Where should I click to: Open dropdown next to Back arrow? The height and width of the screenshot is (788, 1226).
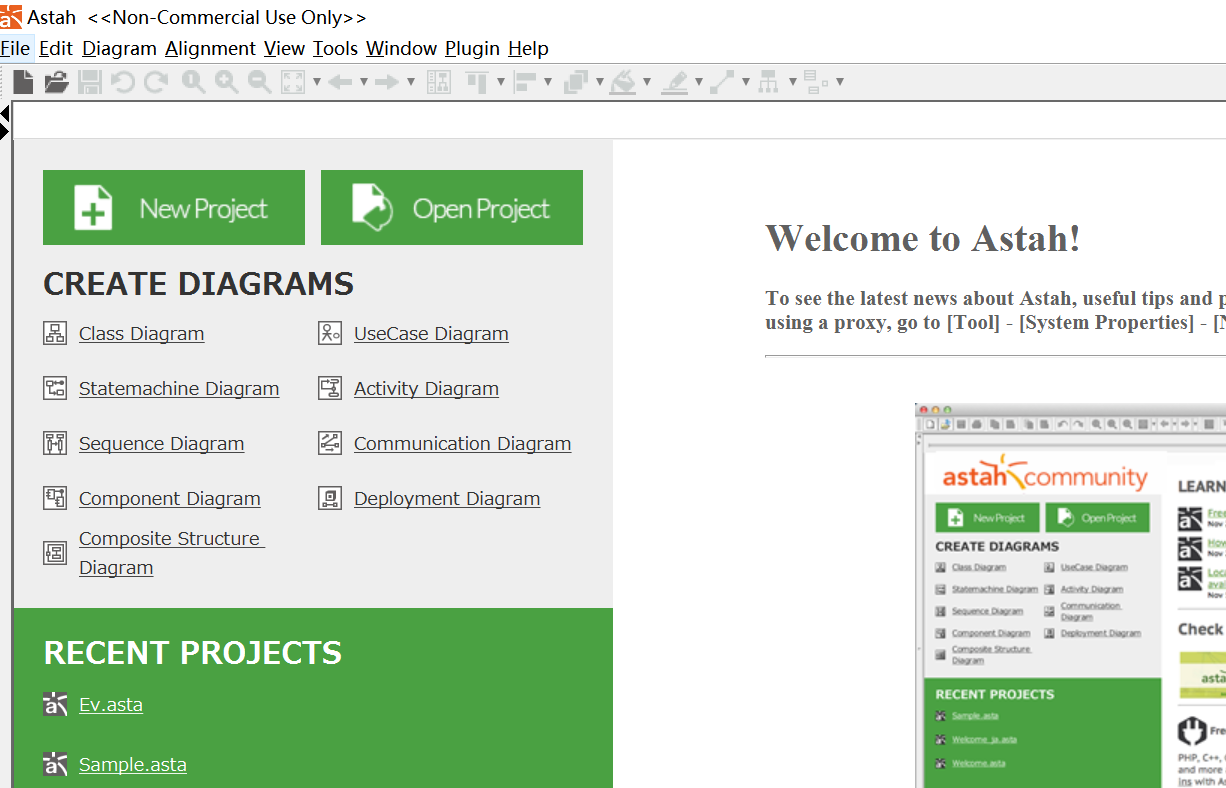363,82
